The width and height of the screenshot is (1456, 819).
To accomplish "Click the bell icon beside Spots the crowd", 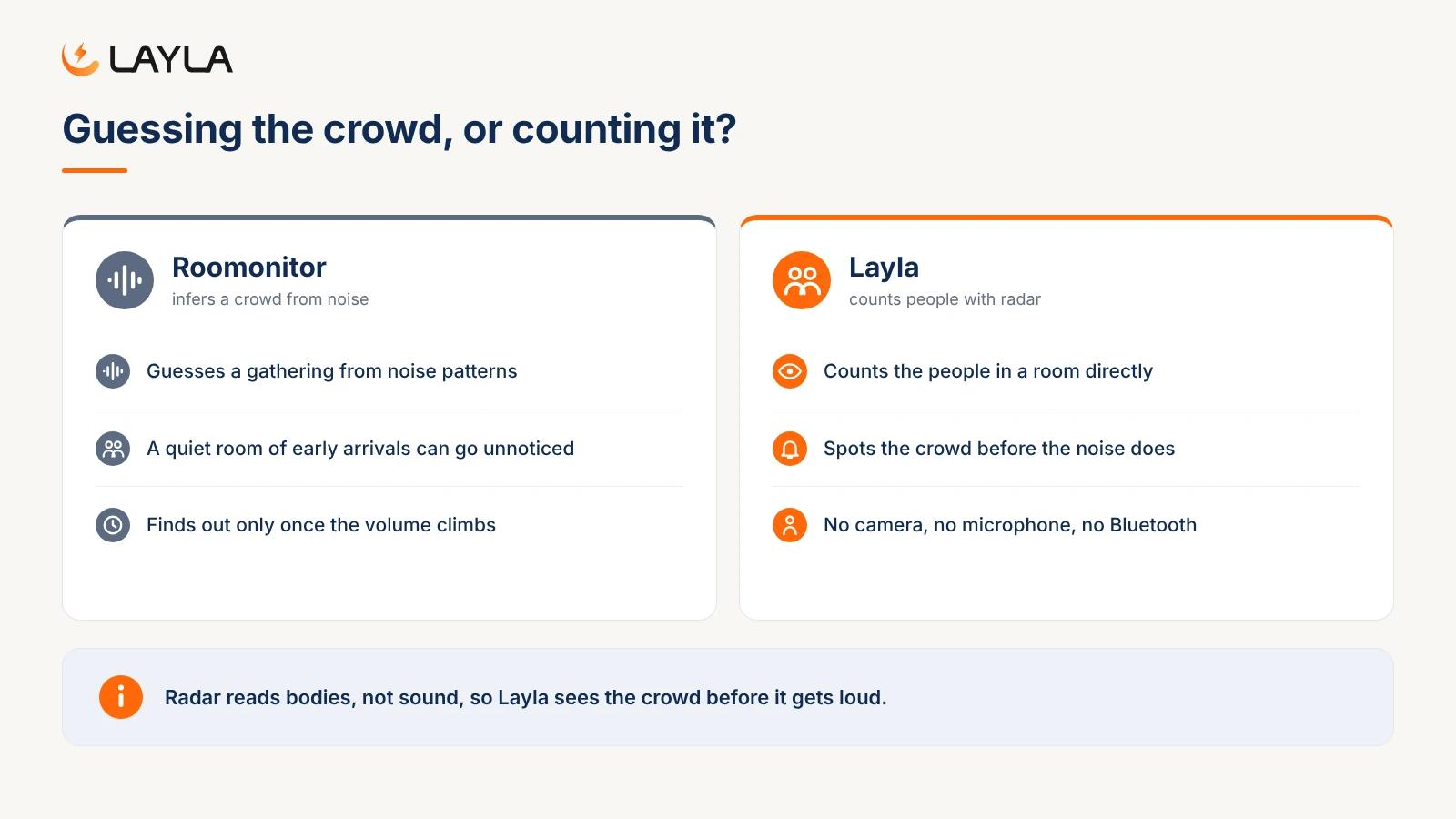I will pos(790,449).
